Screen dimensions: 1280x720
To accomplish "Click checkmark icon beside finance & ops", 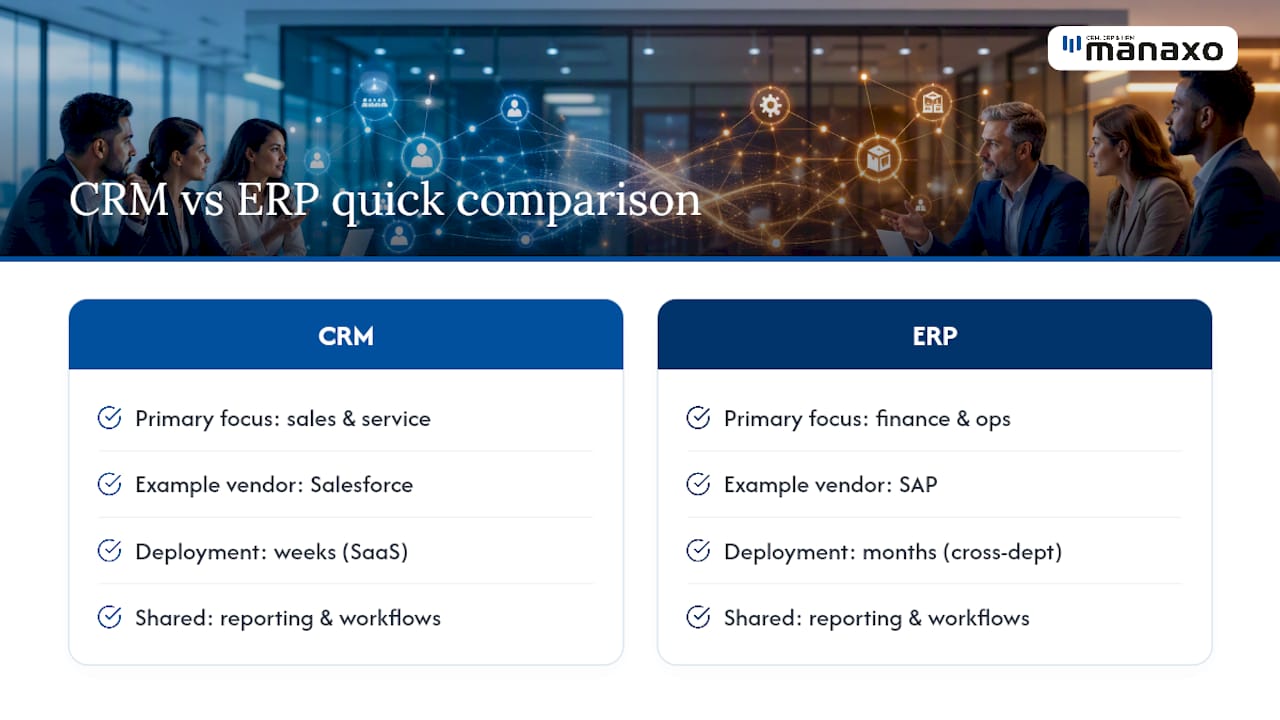I will pyautogui.click(x=698, y=418).
